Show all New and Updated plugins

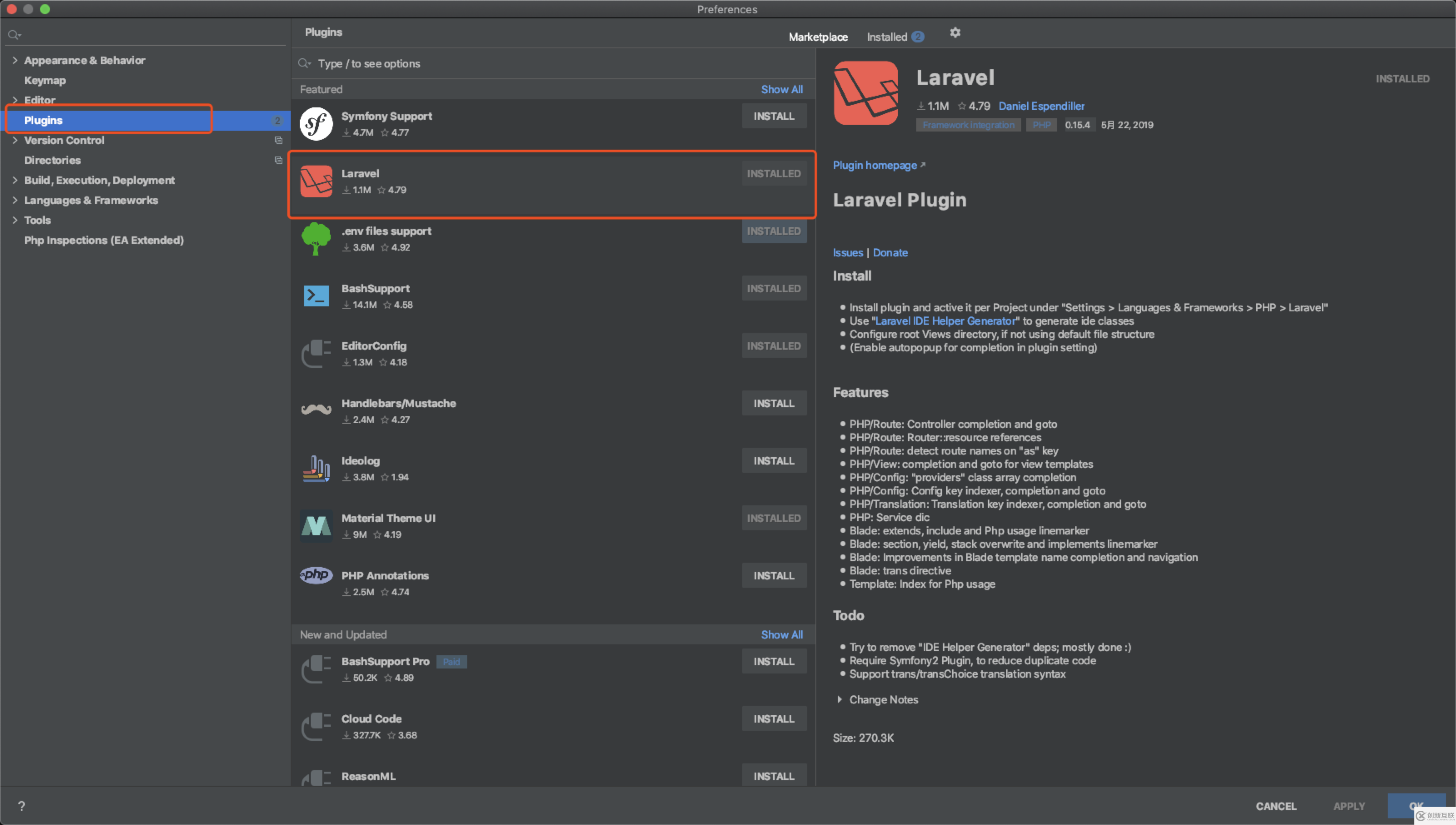coord(782,635)
